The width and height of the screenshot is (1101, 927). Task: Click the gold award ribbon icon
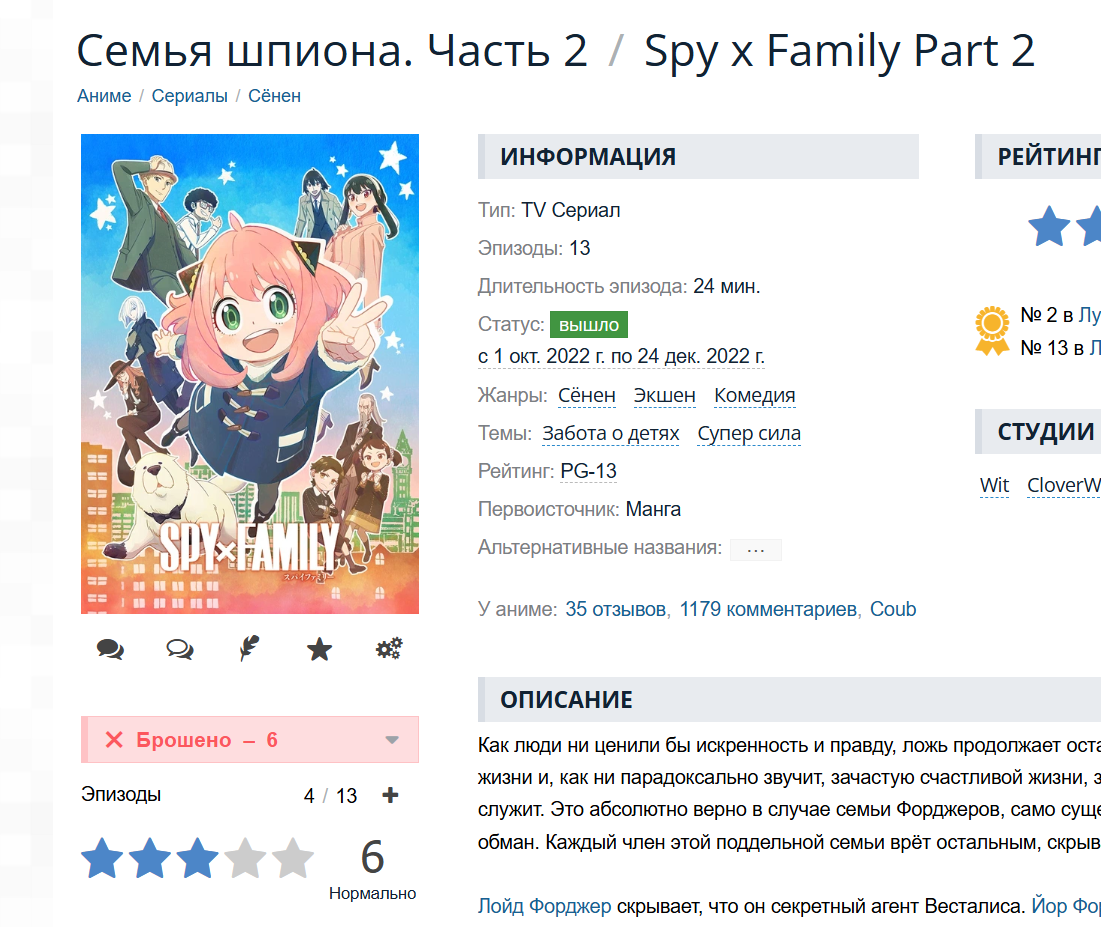click(992, 331)
